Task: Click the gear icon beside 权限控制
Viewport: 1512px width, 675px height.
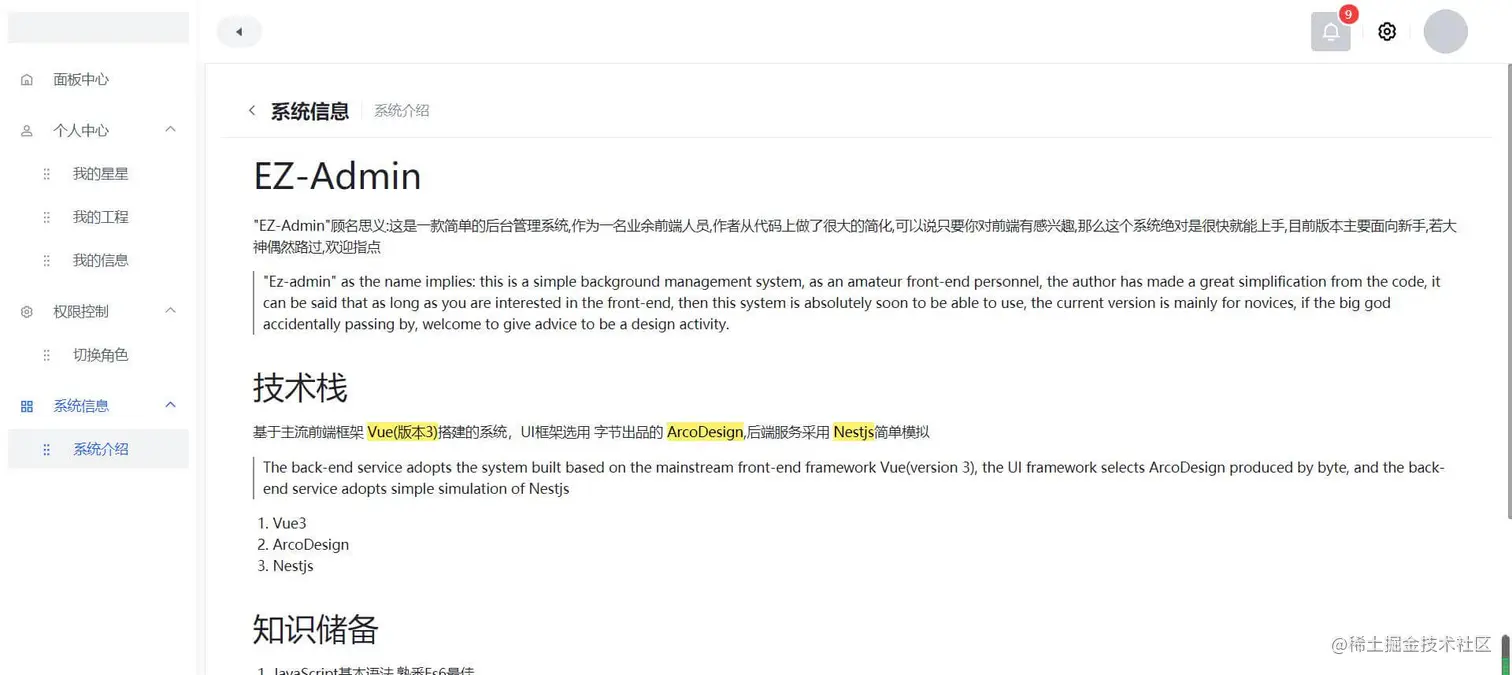Action: tap(27, 312)
